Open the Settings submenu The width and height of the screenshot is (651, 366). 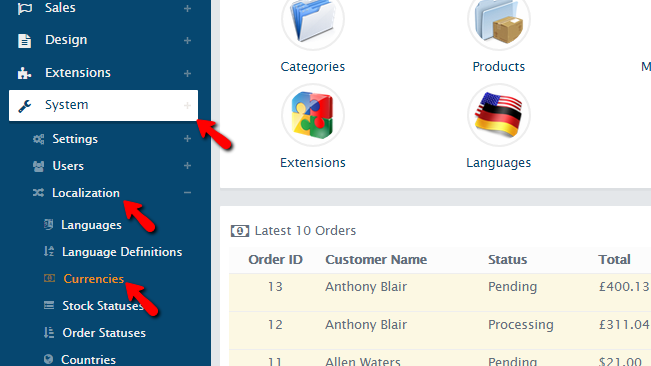(x=75, y=139)
